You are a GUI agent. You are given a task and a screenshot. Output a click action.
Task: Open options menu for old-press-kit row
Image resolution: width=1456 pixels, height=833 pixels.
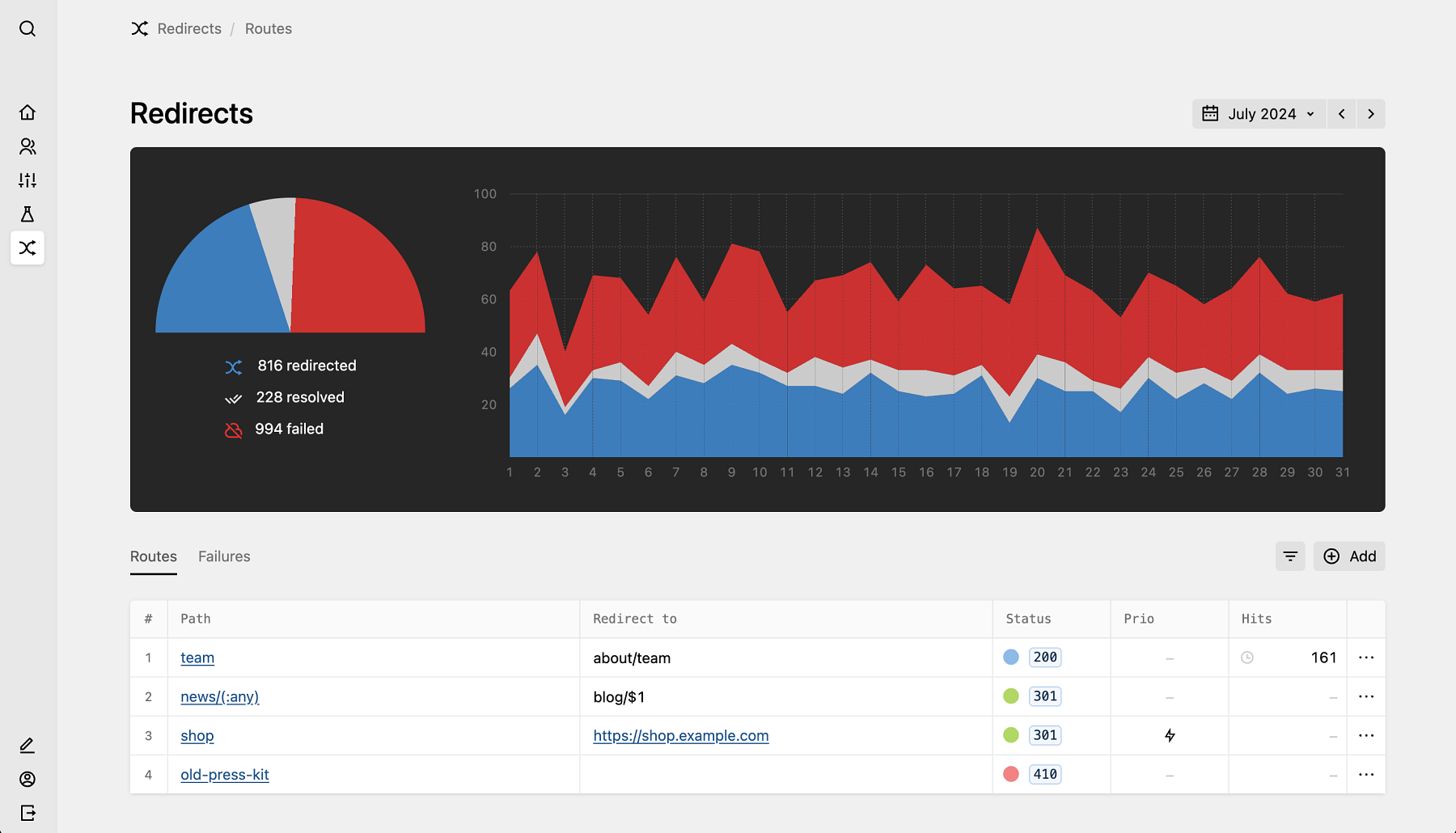[1366, 775]
